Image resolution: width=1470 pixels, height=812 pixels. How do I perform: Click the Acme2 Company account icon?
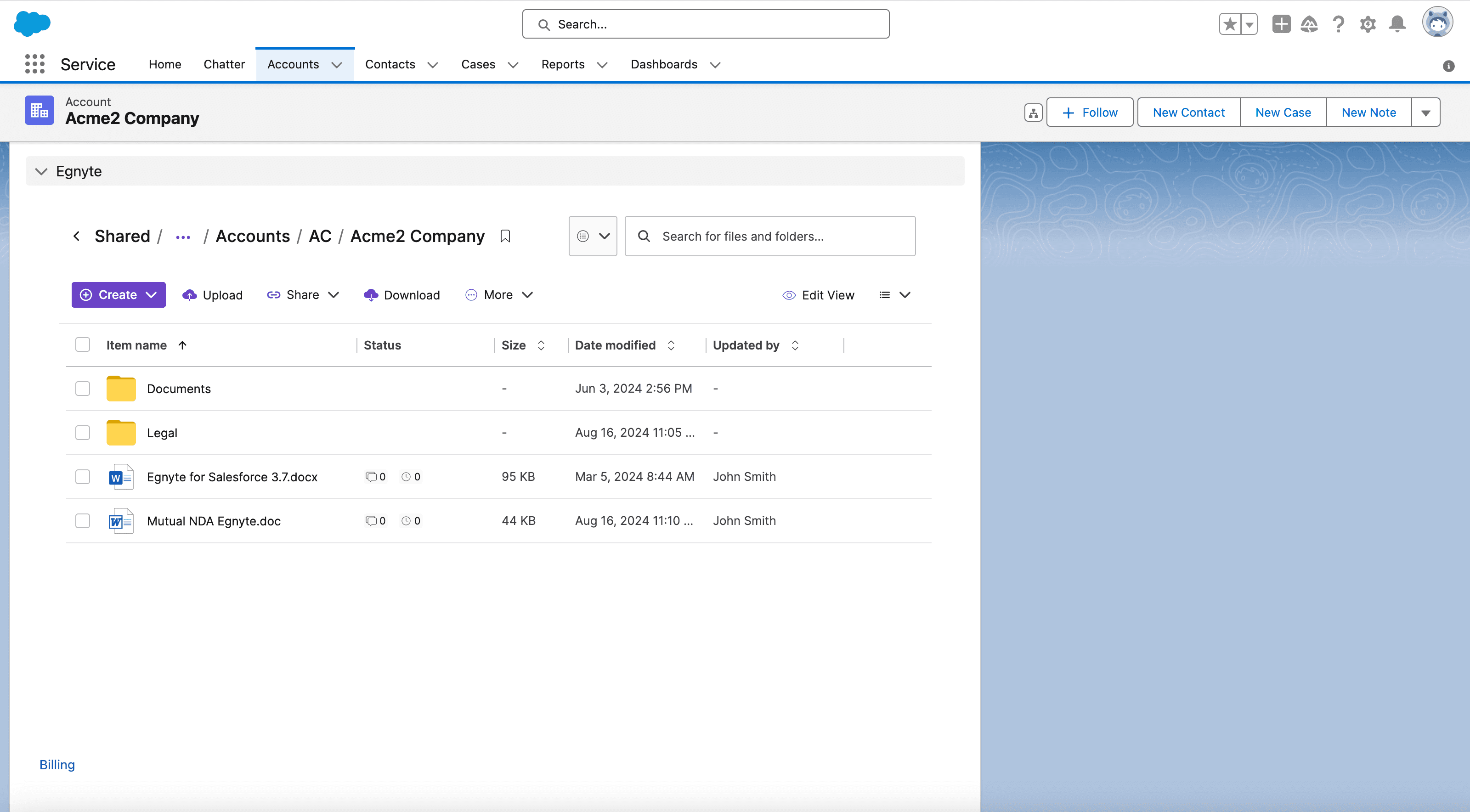tap(40, 110)
